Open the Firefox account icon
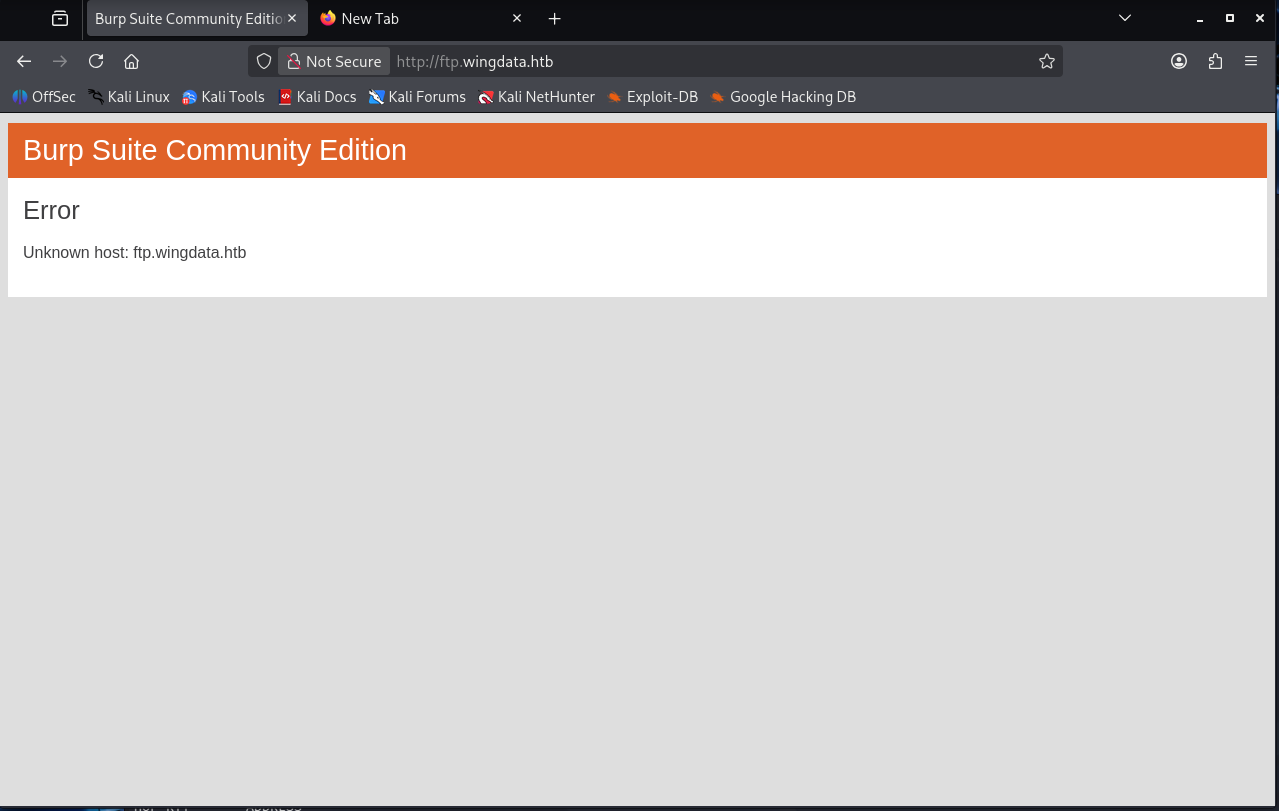Image resolution: width=1279 pixels, height=811 pixels. (x=1179, y=61)
